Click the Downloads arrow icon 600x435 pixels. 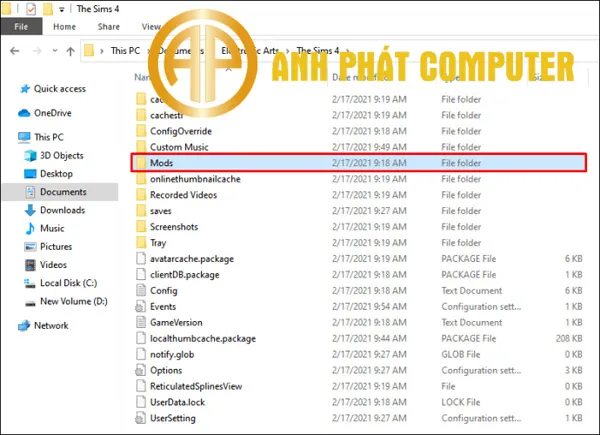click(x=30, y=210)
